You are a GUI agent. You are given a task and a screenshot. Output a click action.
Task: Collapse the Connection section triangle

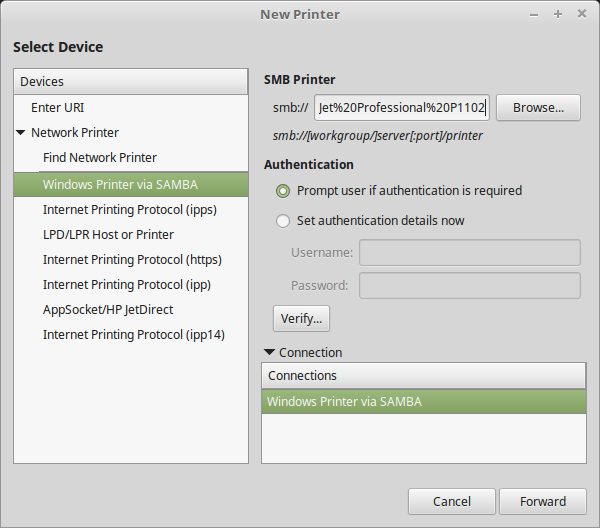tap(270, 353)
